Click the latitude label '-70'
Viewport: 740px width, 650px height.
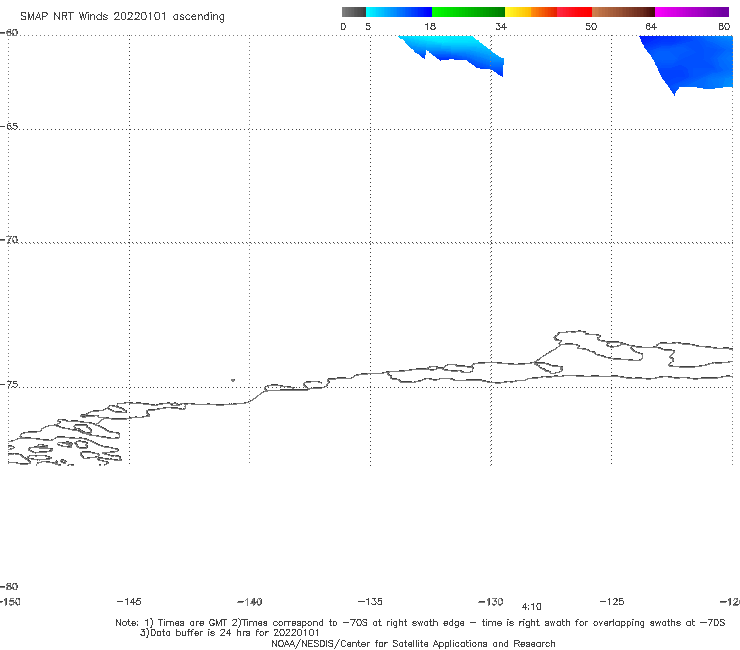tap(9, 240)
